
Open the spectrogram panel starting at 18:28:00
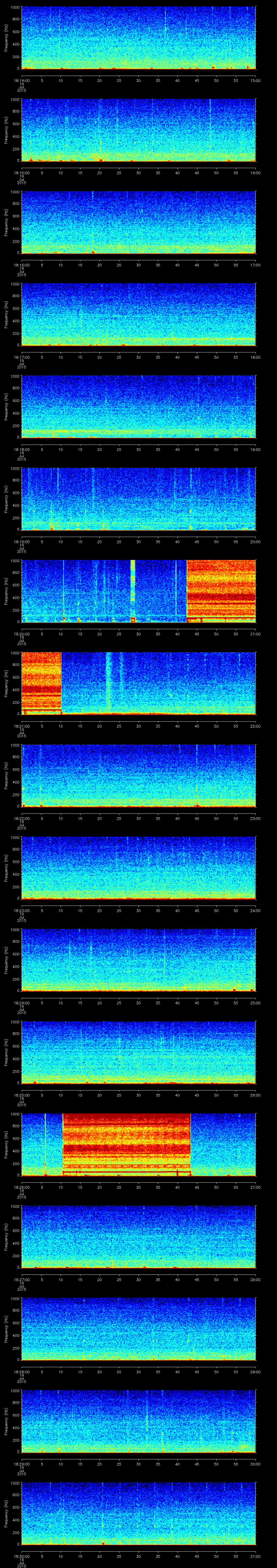pos(138,1329)
